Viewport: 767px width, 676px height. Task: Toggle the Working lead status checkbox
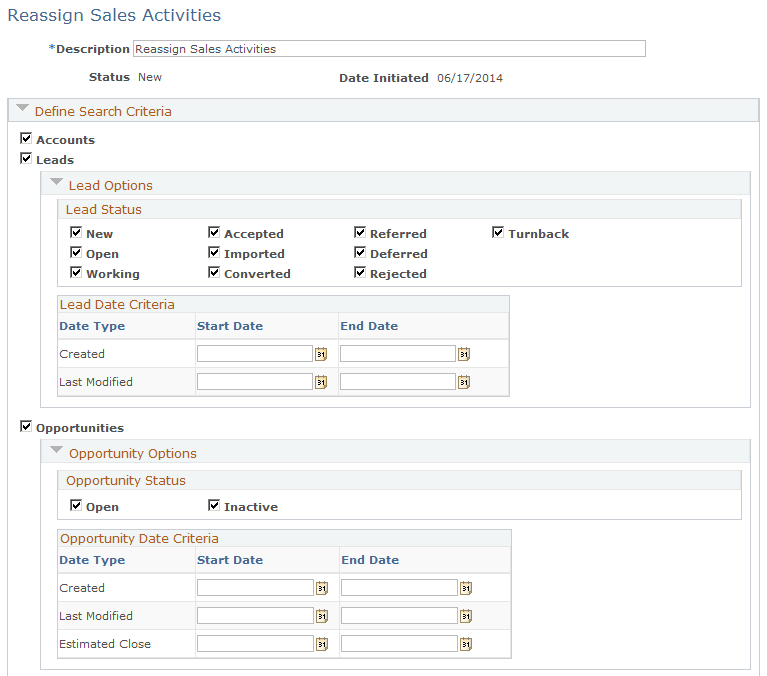coord(76,272)
